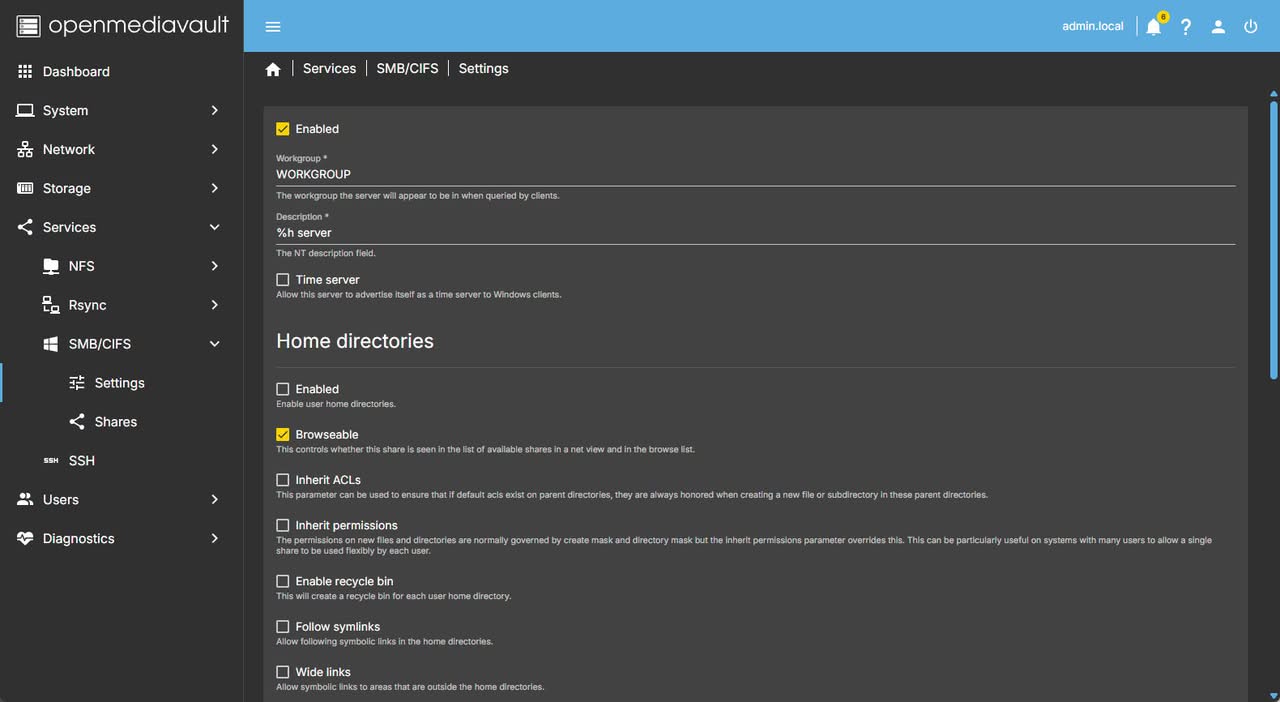This screenshot has width=1280, height=702.
Task: Toggle the hamburger navigation menu
Action: 273,27
